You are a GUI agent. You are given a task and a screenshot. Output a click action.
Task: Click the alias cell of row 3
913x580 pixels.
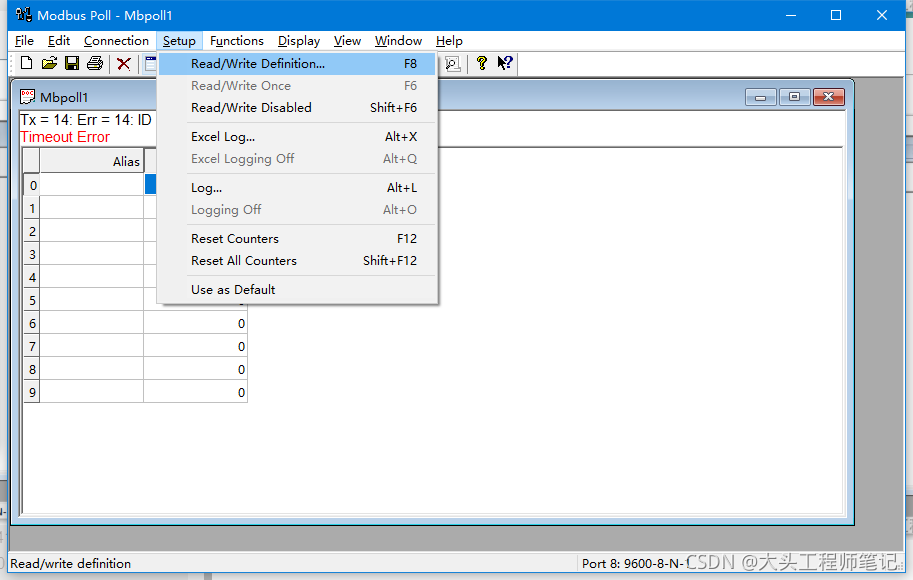[x=91, y=254]
